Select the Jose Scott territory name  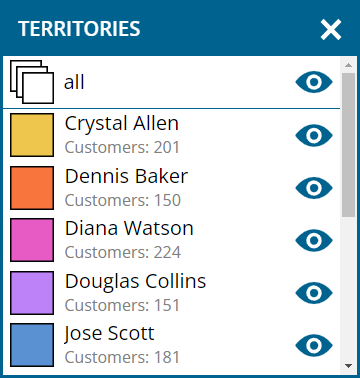click(x=109, y=334)
